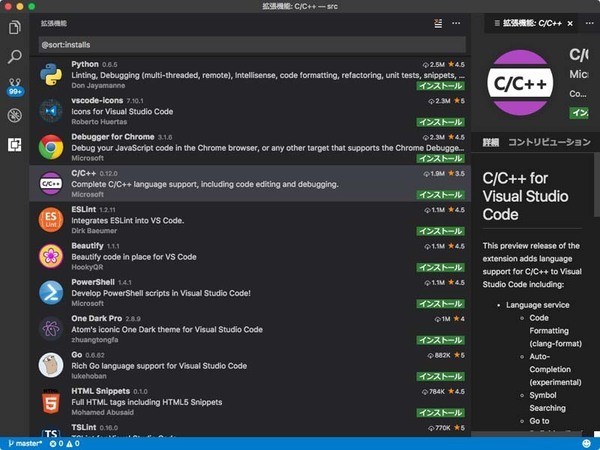600x450 pixels.
Task: Install the vscode-icons extension
Action: click(440, 122)
